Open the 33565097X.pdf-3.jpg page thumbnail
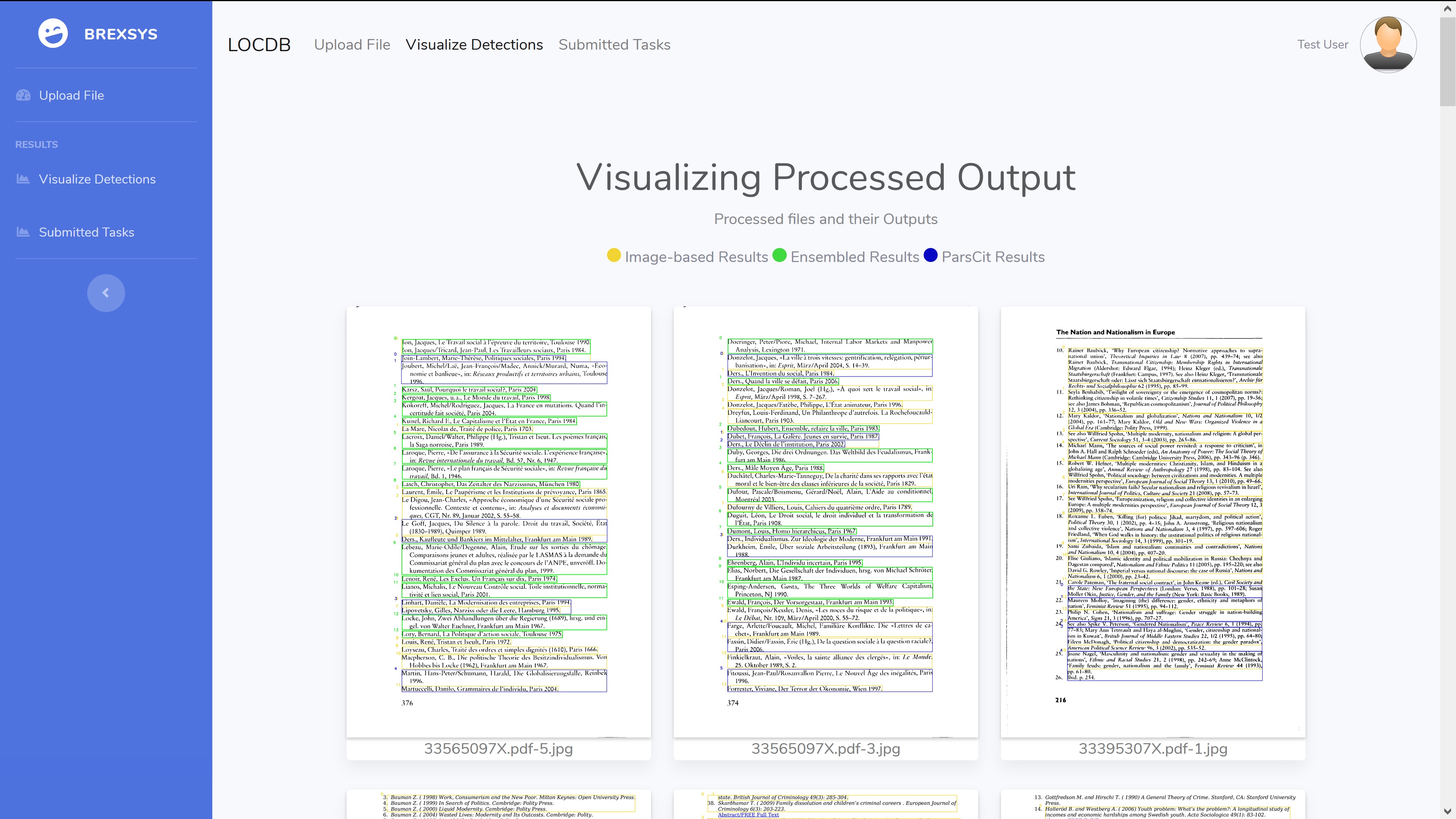 826,522
